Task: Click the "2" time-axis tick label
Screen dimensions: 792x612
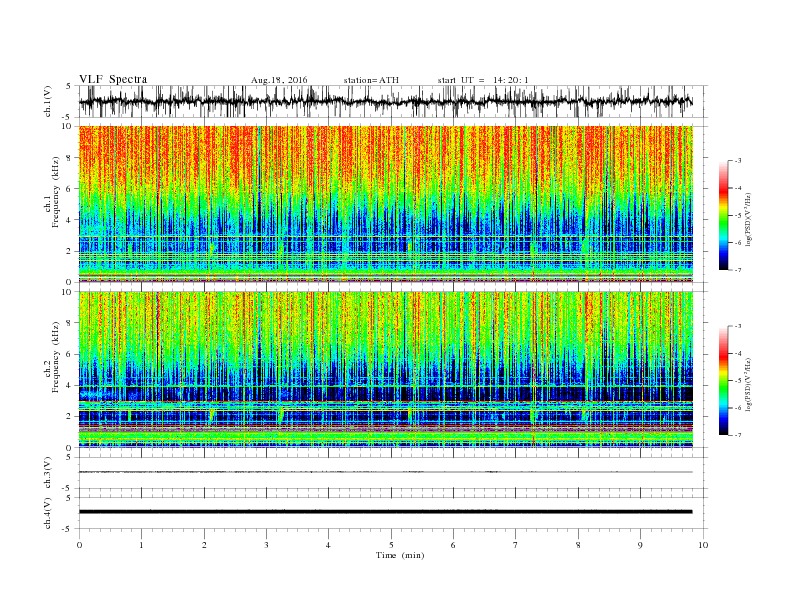Action: coord(204,545)
